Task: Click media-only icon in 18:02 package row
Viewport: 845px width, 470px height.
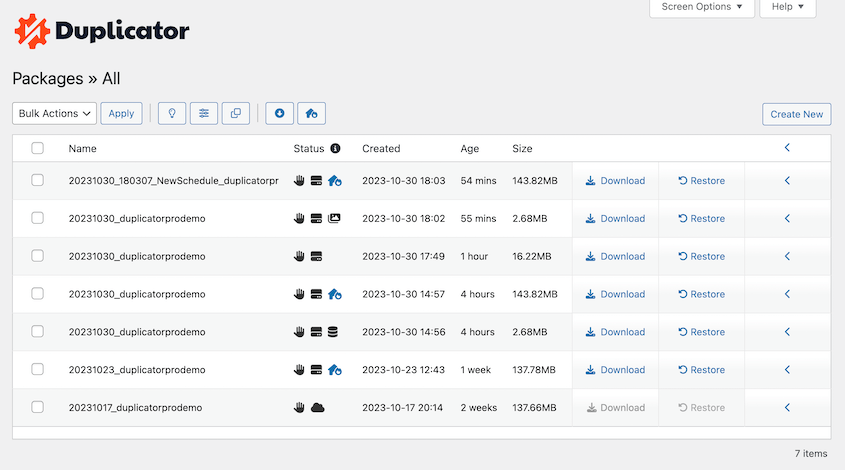Action: [x=334, y=218]
